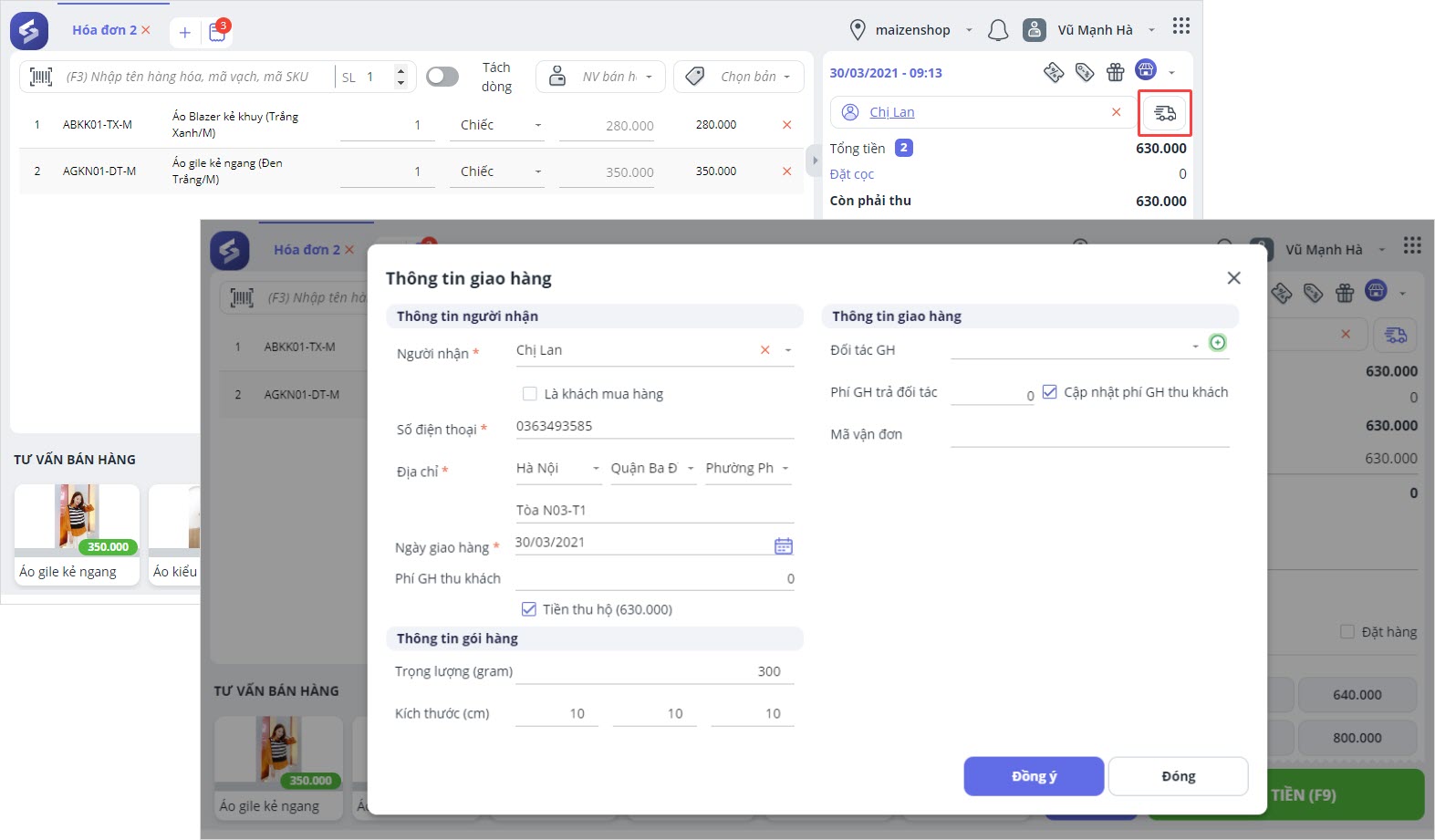Expand the Người nhận recipient dropdown arrow

click(x=787, y=350)
